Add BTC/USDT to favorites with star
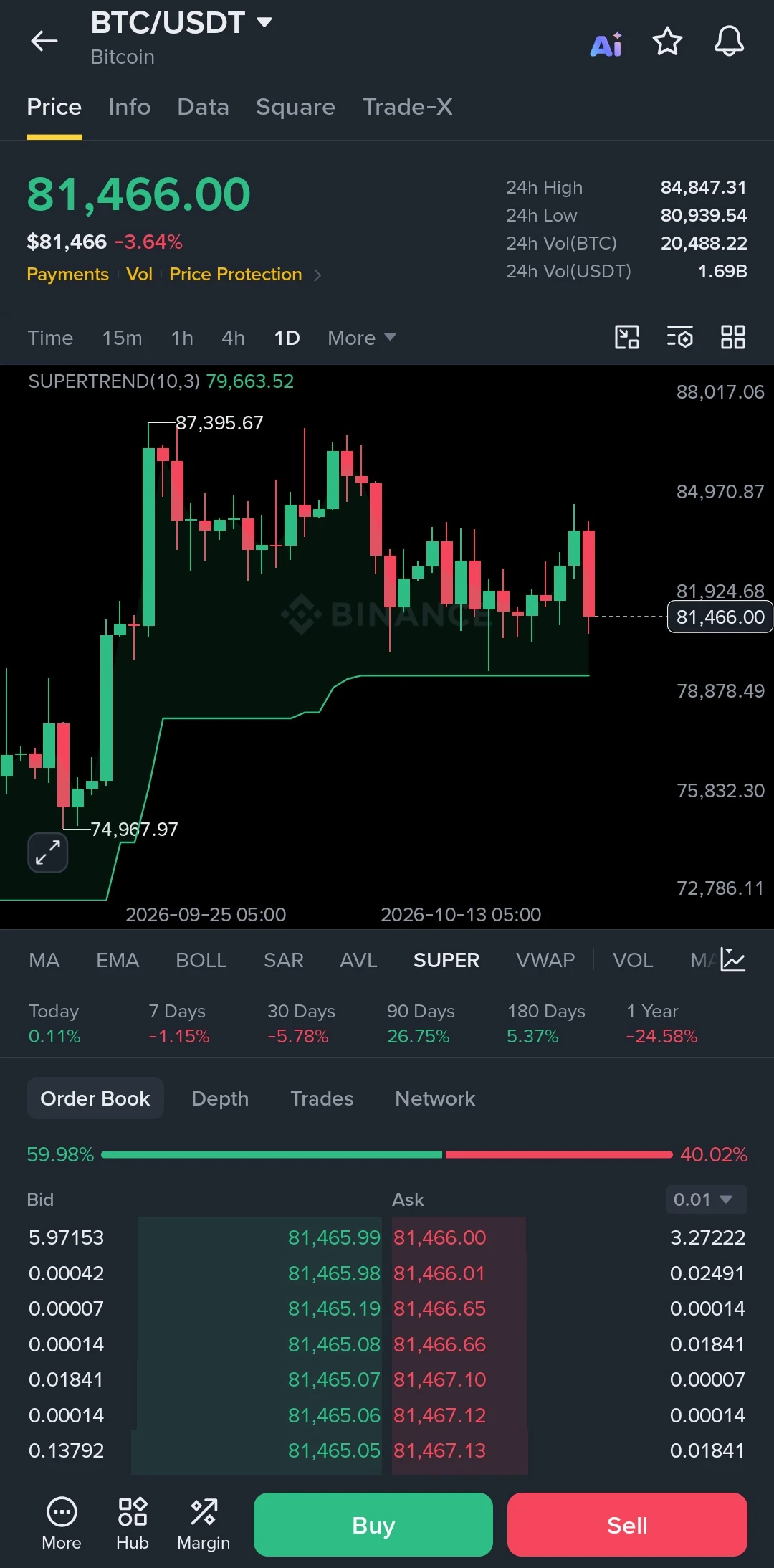The image size is (774, 1568). 667,41
